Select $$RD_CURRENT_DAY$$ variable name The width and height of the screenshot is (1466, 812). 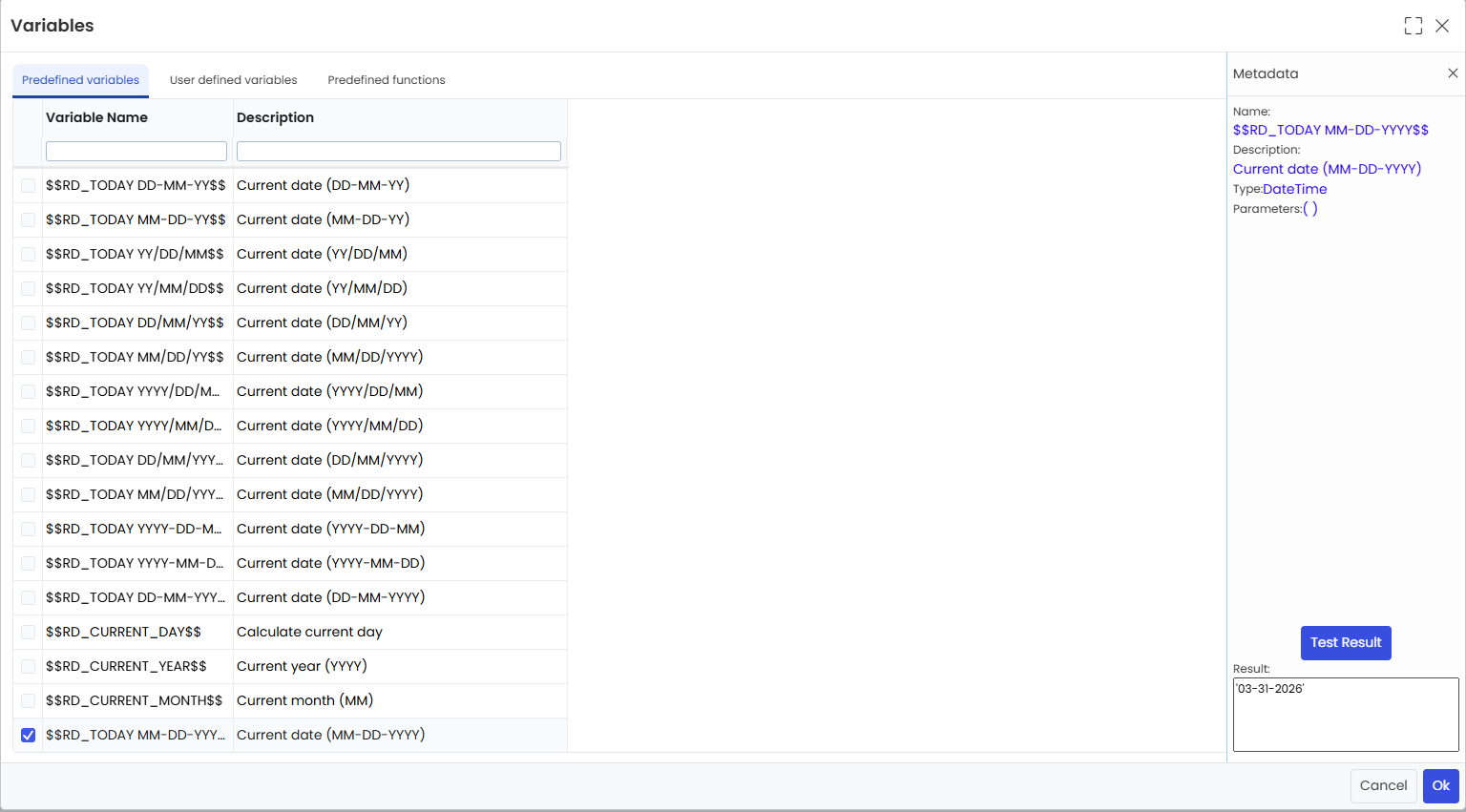(123, 632)
